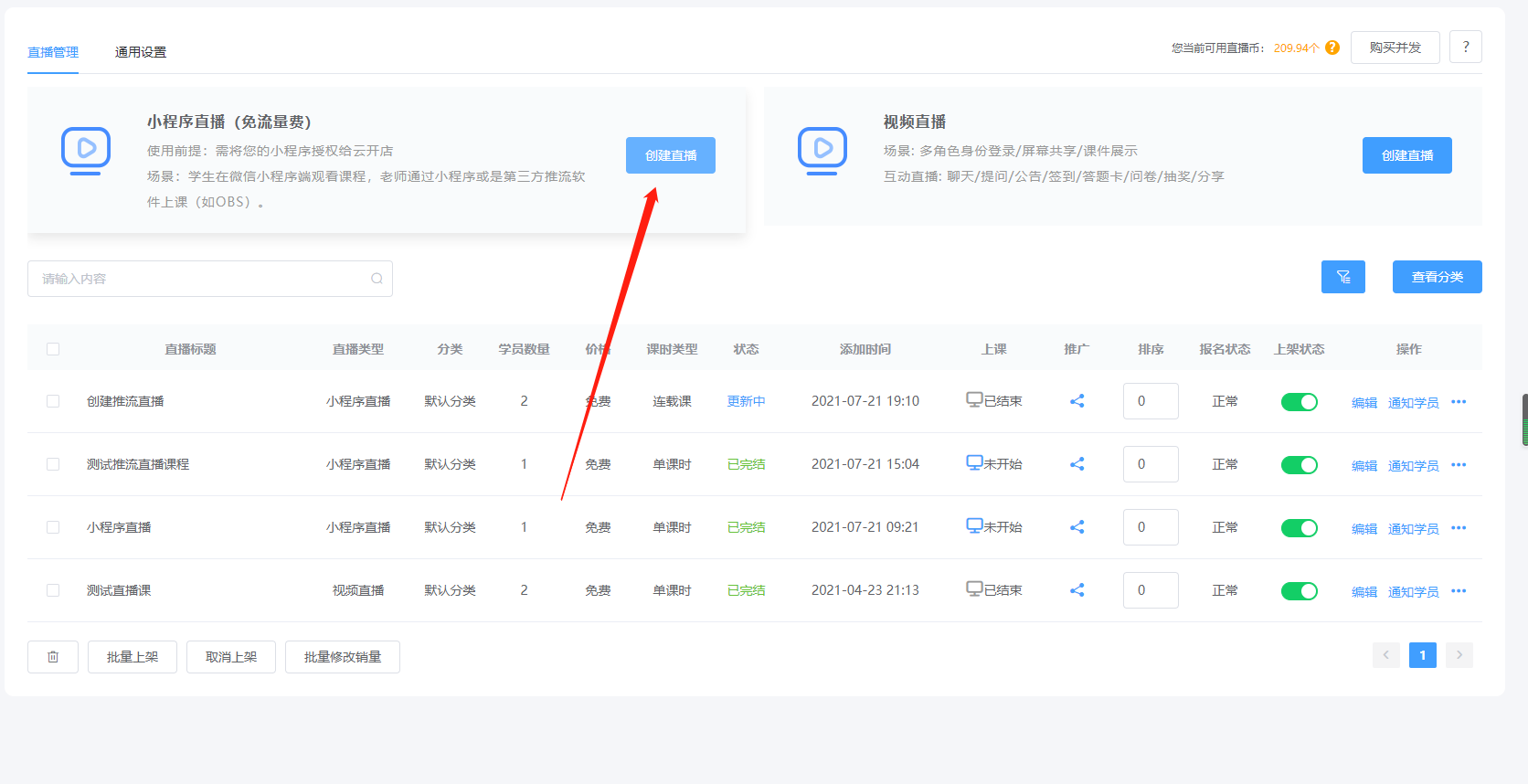
Task: Click 创建直播 under 视频直播
Action: pyautogui.click(x=1407, y=155)
